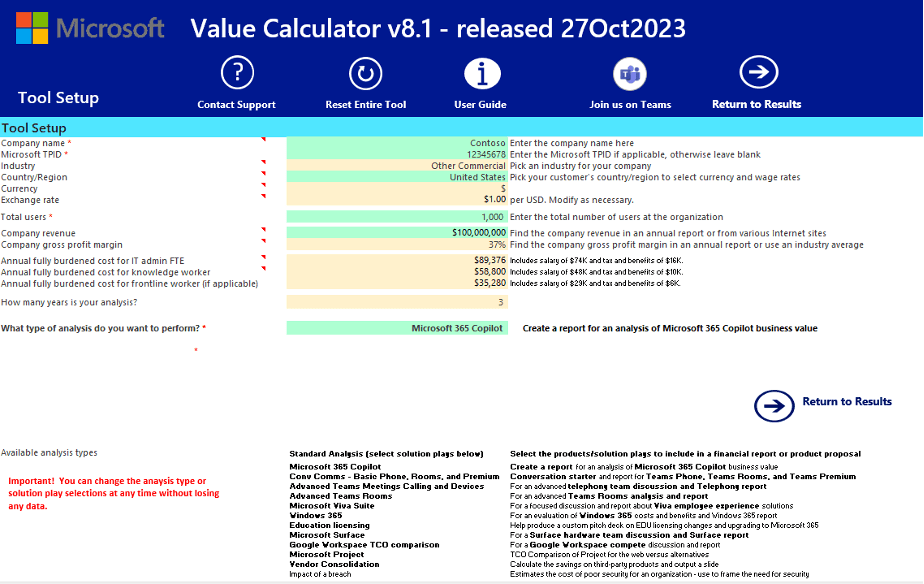Click 'Standard Analysis (select solution plays below)' heading
Image resolution: width=924 pixels, height=584 pixels.
coord(386,454)
